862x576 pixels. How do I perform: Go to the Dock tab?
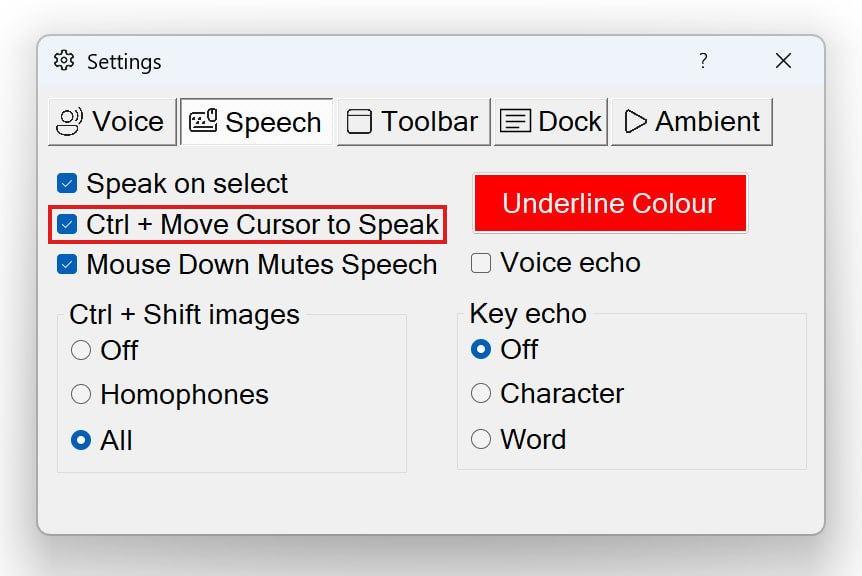550,122
